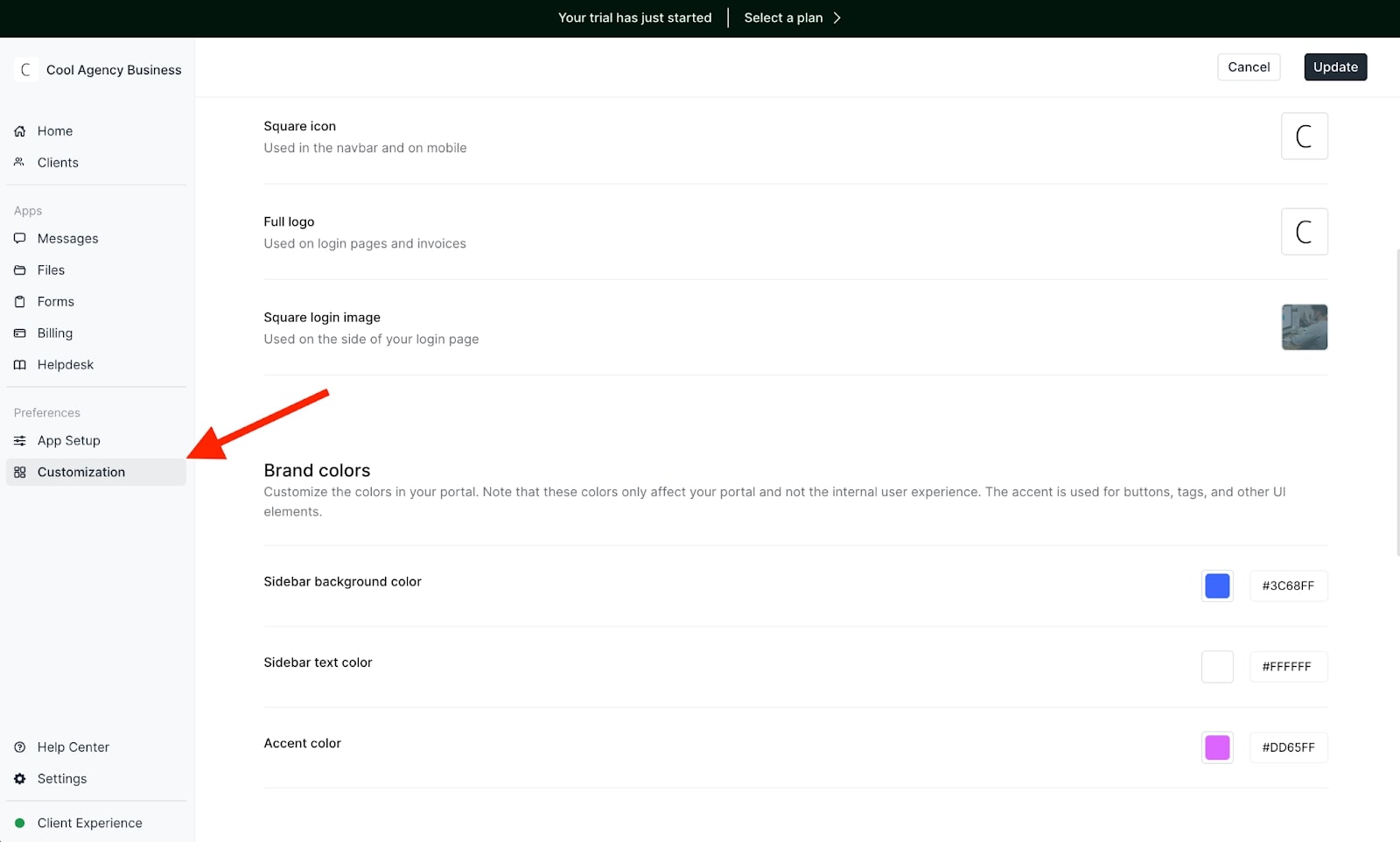Click the Settings gear icon
Image resolution: width=1400 pixels, height=842 pixels.
click(20, 779)
